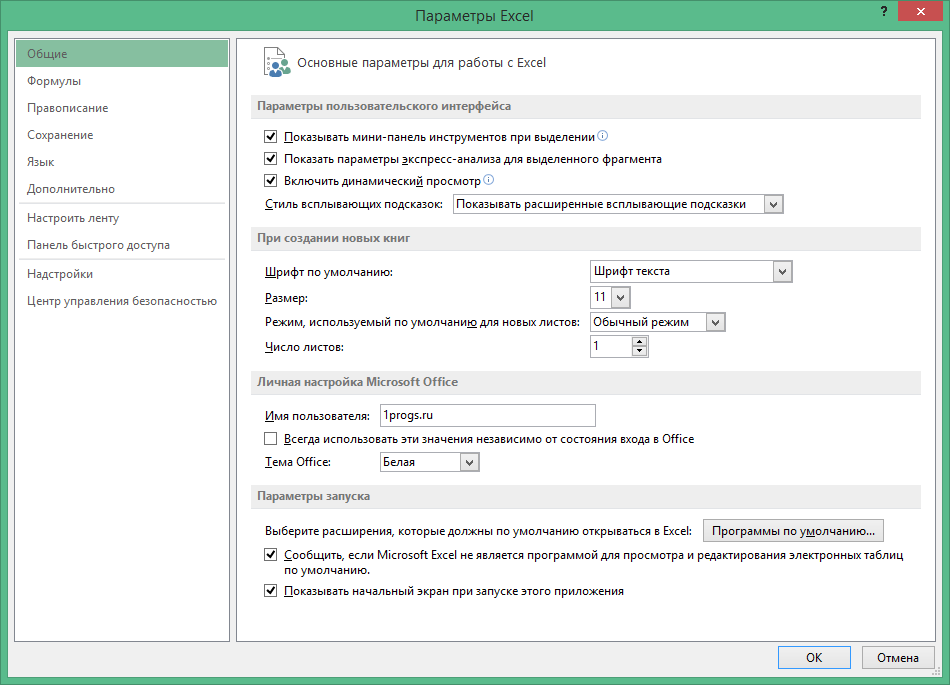Open Тема Office dropdown
This screenshot has width=950, height=685.
(469, 462)
